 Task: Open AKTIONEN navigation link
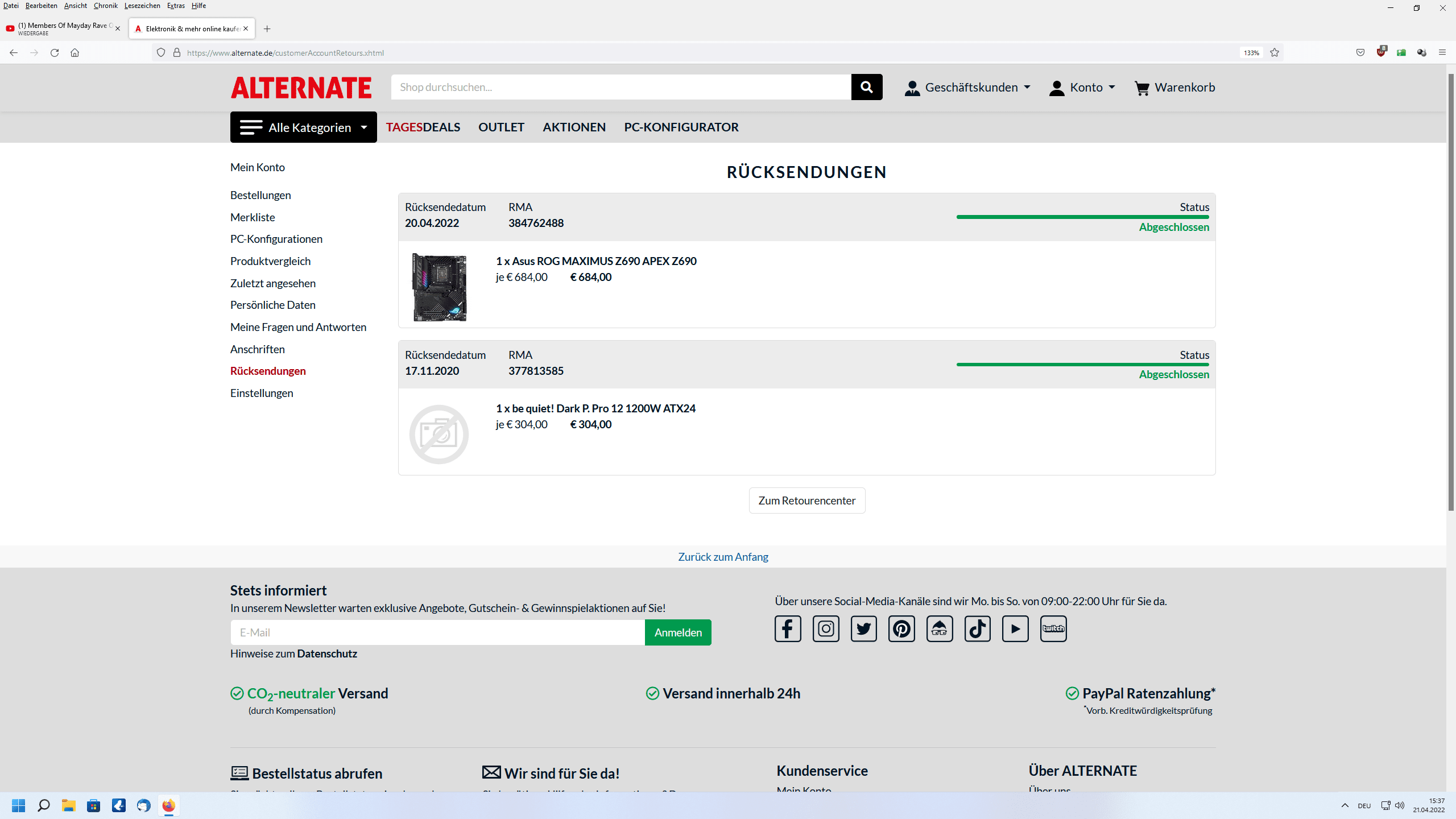(574, 127)
